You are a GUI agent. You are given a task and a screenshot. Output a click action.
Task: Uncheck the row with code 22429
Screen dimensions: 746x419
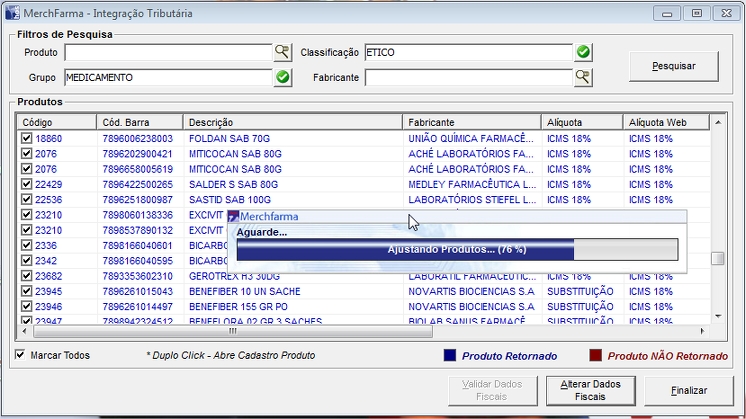click(27, 185)
